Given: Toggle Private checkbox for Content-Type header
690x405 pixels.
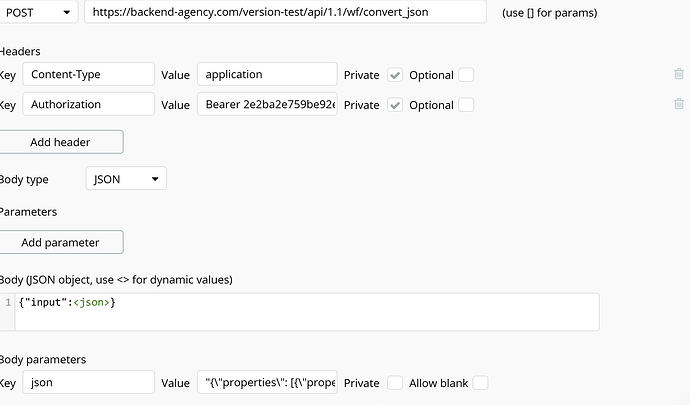Looking at the screenshot, I should [x=395, y=75].
